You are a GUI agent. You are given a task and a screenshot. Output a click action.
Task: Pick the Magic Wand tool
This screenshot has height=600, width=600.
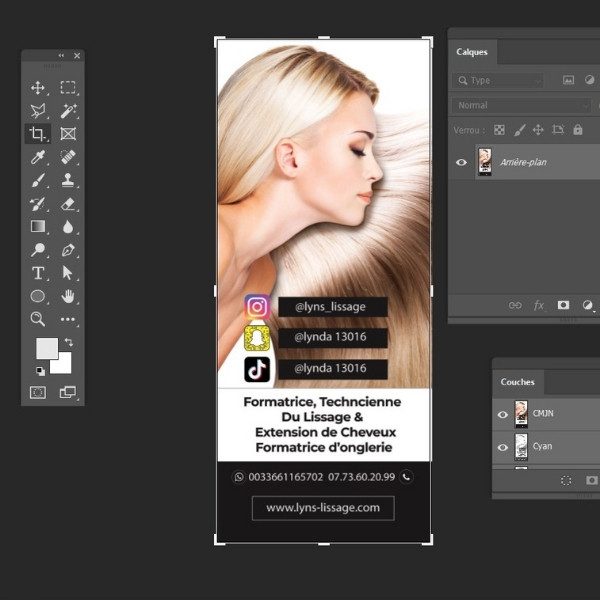click(x=68, y=110)
